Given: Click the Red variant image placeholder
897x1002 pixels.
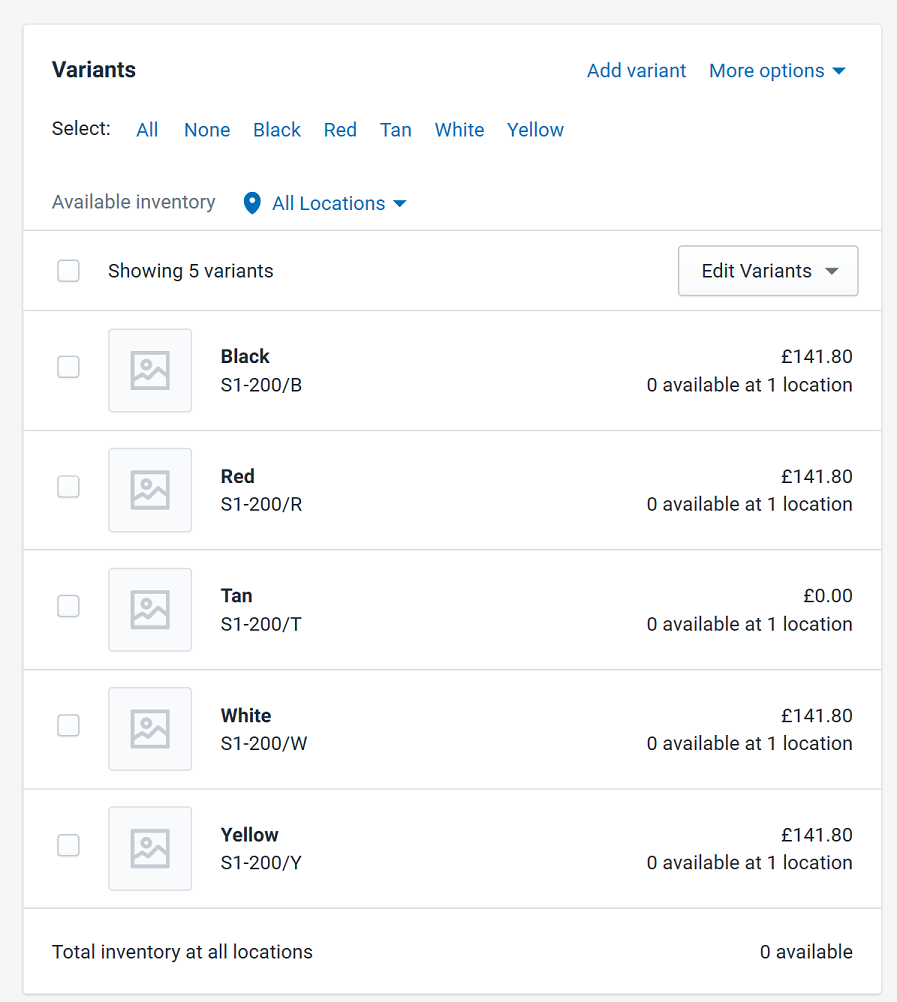Looking at the screenshot, I should [150, 490].
